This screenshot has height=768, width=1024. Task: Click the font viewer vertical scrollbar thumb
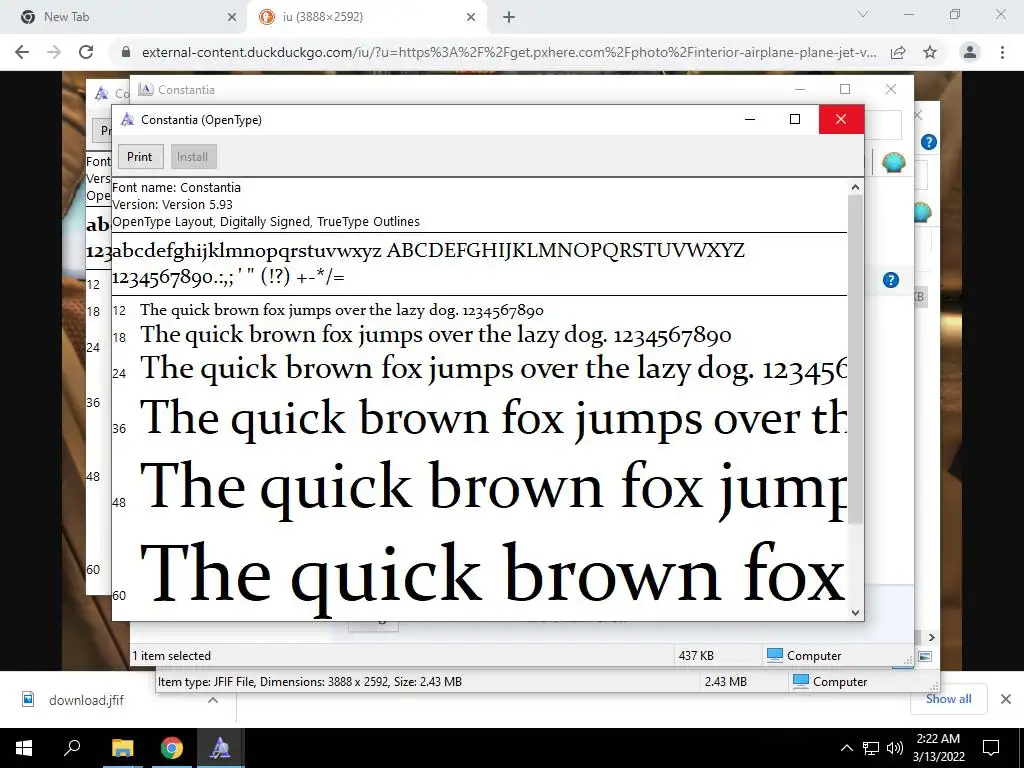(x=856, y=359)
